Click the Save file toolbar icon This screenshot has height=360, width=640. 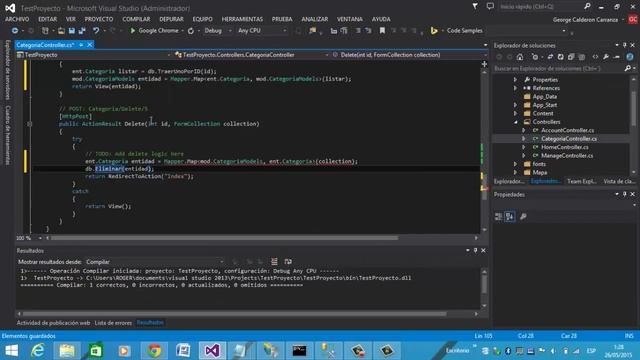tap(71, 31)
